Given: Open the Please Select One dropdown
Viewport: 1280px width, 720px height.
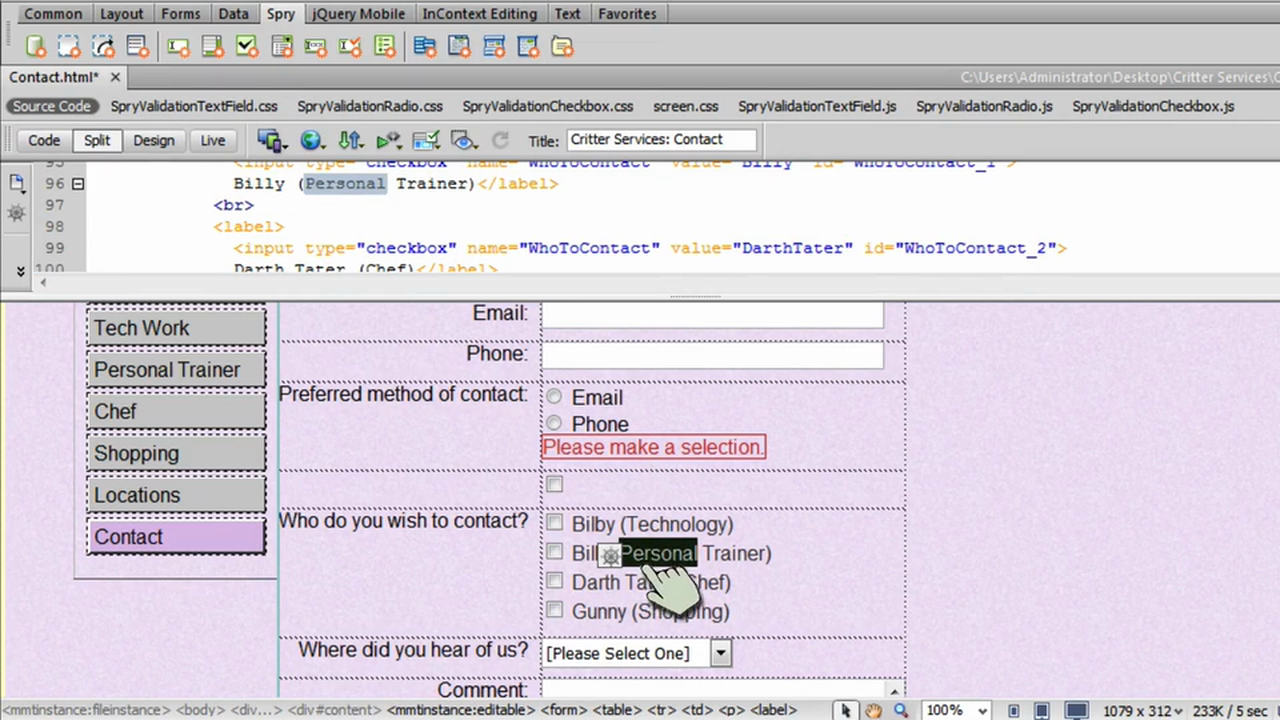Looking at the screenshot, I should (720, 653).
